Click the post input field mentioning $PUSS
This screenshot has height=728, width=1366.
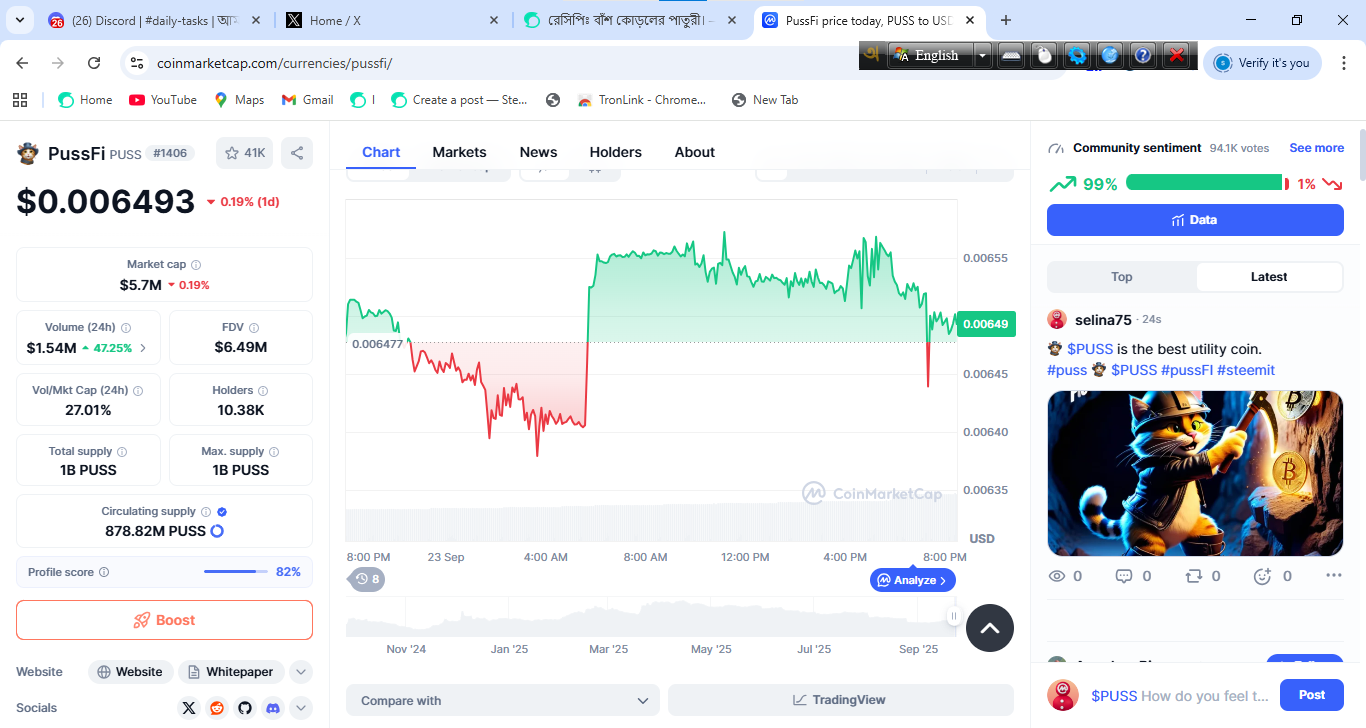[1181, 696]
